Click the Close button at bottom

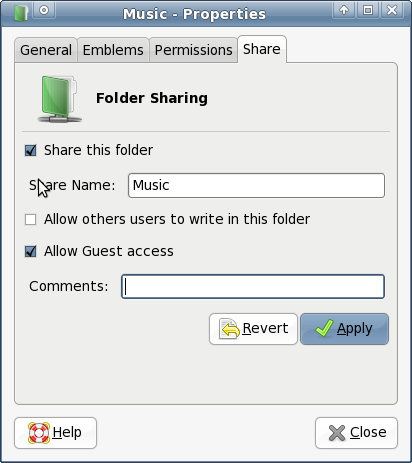(x=356, y=433)
